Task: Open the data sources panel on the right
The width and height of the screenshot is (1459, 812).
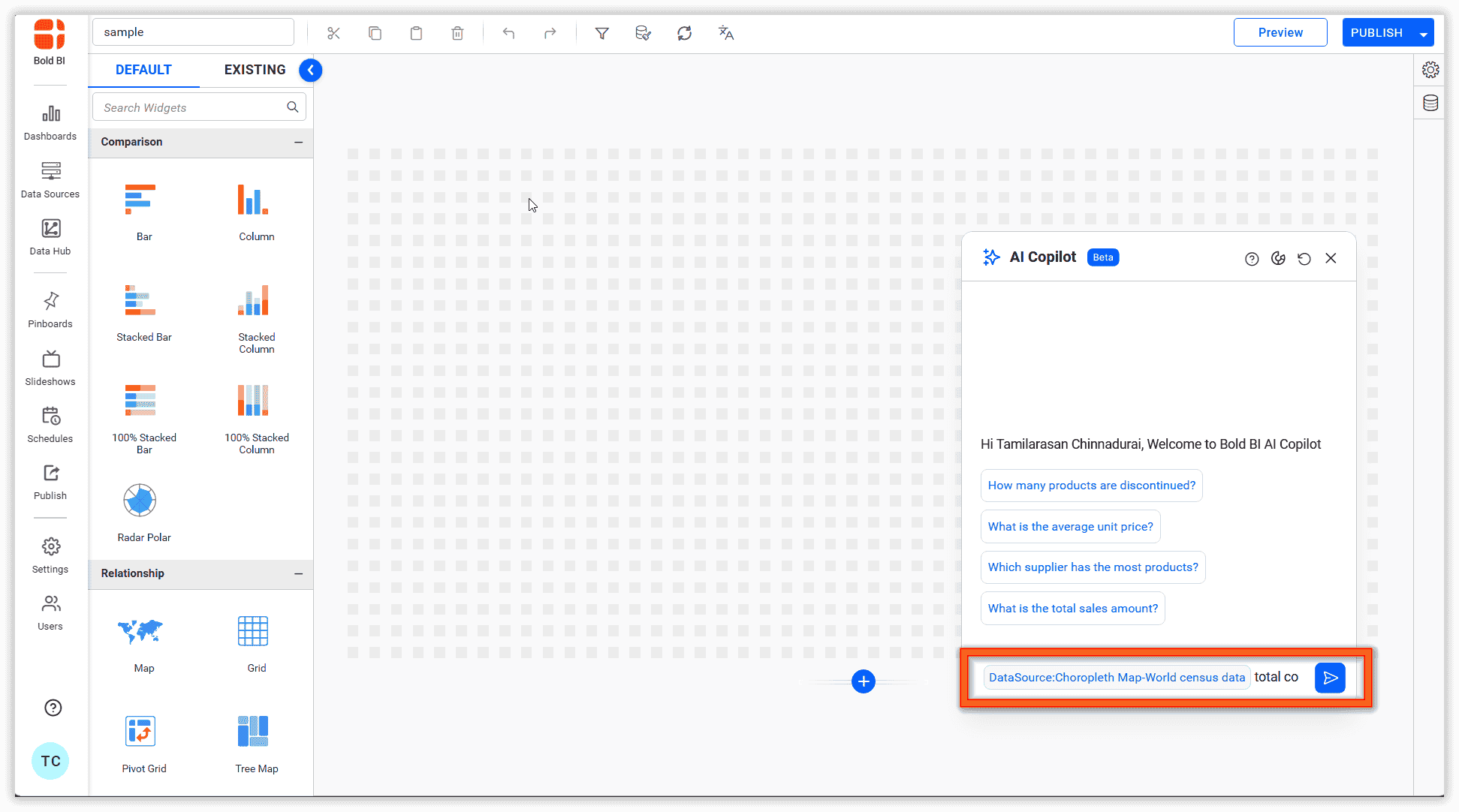Action: point(1430,103)
